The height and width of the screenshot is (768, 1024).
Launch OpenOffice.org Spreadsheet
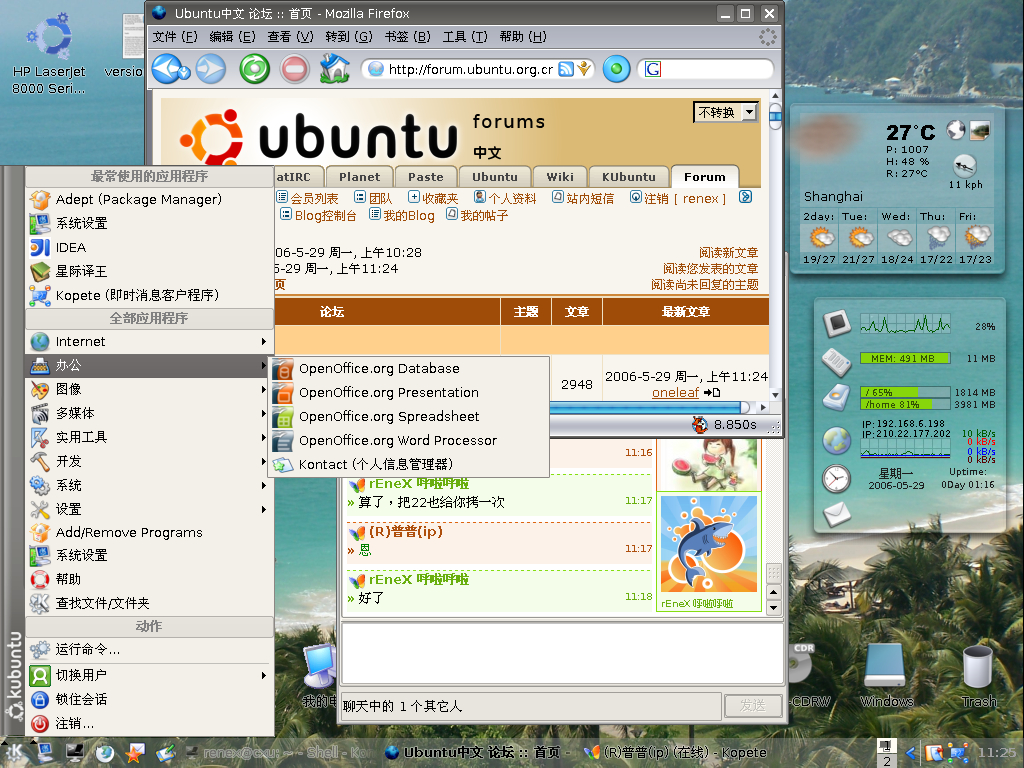tap(409, 417)
